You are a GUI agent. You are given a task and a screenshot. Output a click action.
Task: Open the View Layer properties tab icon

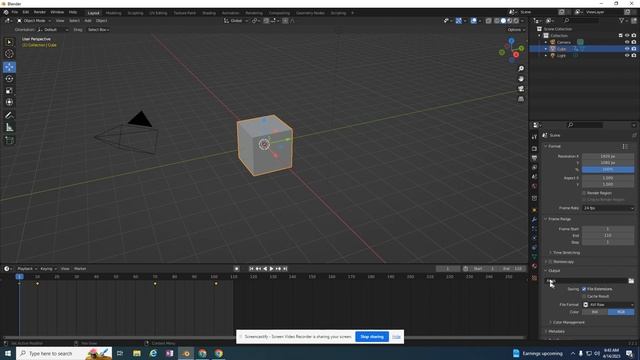coord(534,167)
